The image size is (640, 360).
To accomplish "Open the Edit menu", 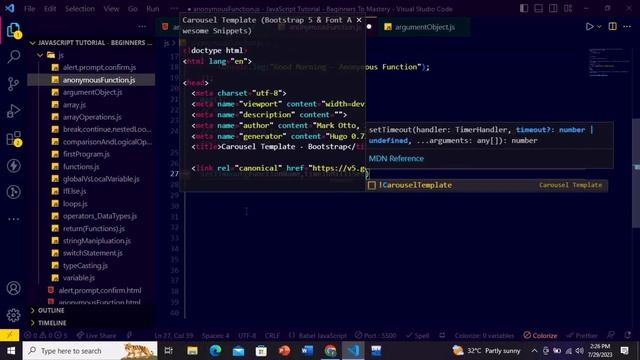I will (50, 9).
